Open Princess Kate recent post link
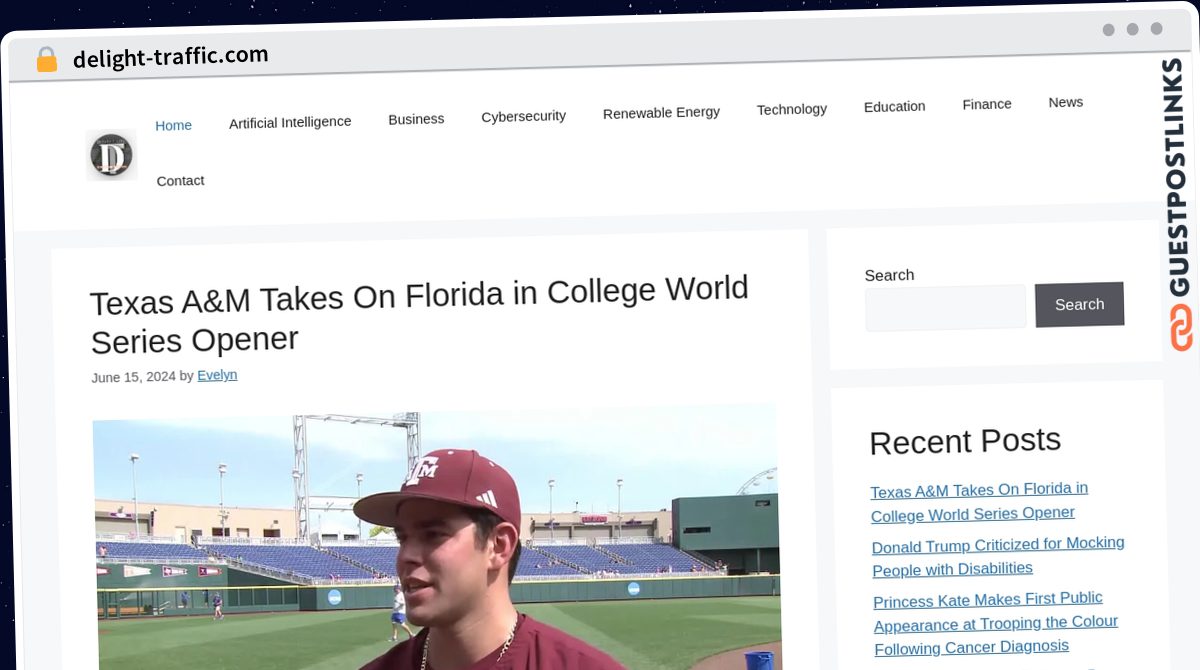 pyautogui.click(x=996, y=624)
